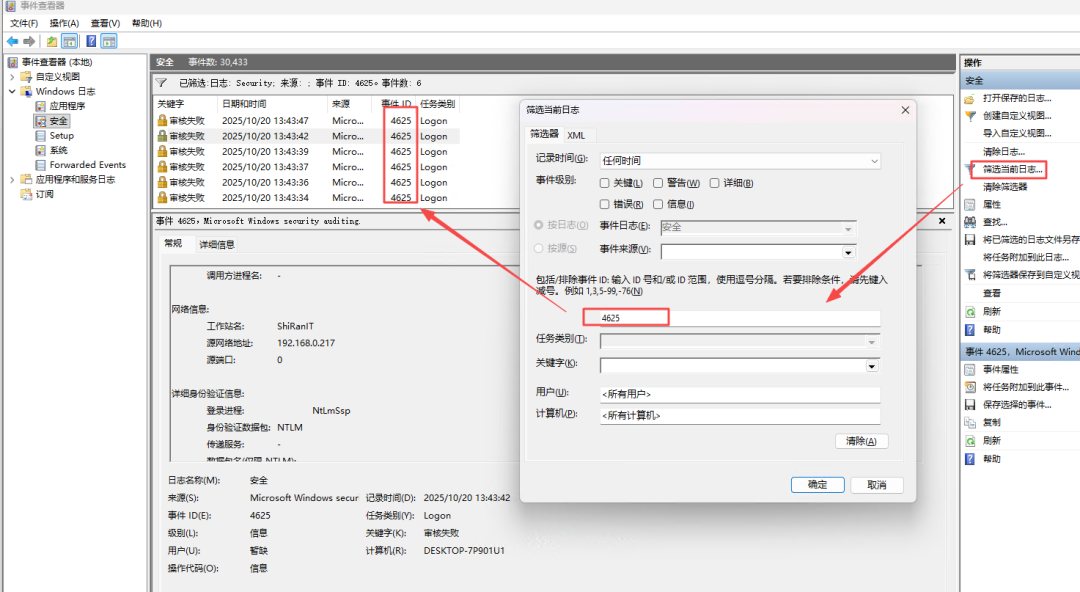Switch to the XML tab in filter dialog
1080x592 pixels.
[x=577, y=135]
